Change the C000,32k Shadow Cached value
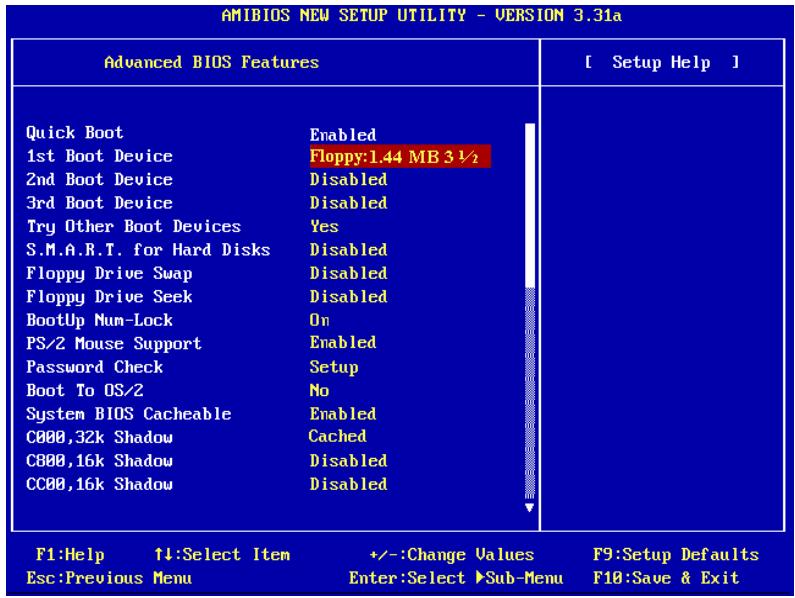Viewport: 795px width, 598px height. (x=337, y=436)
